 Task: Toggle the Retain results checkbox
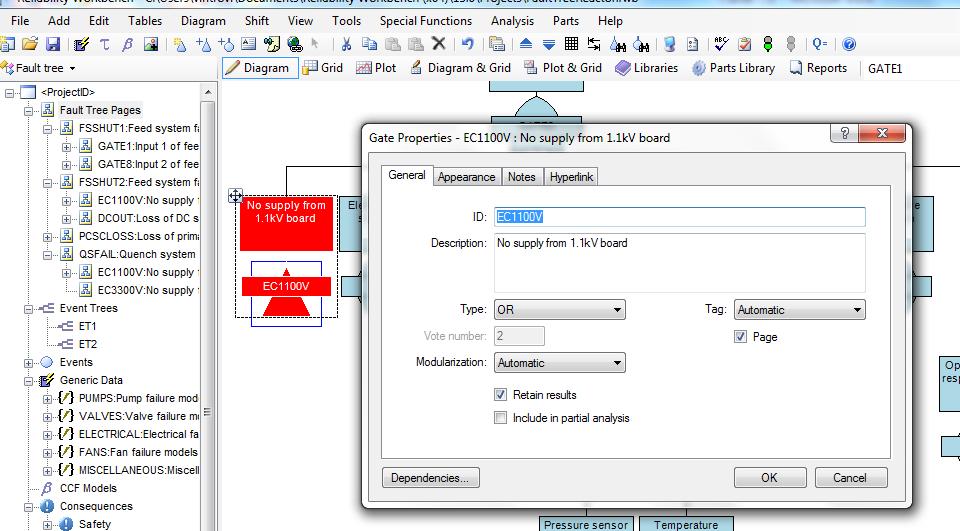(500, 395)
